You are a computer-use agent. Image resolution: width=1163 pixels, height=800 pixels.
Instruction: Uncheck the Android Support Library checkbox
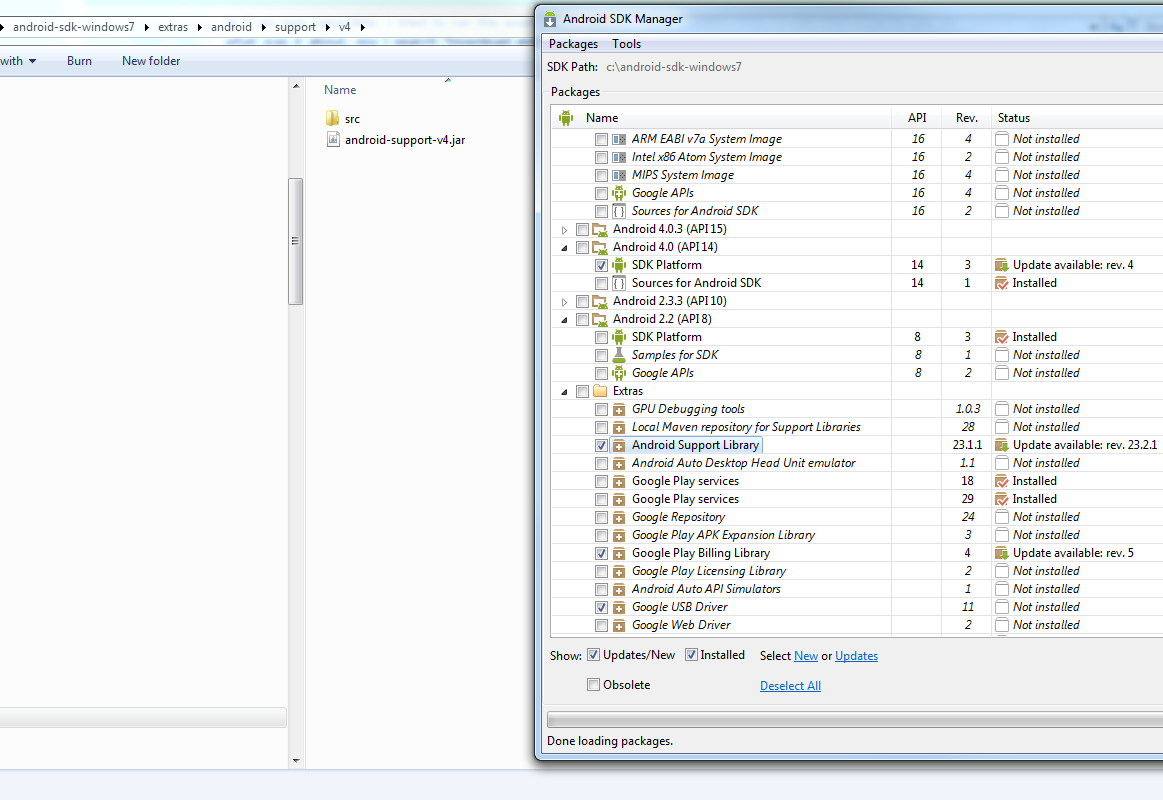tap(602, 446)
